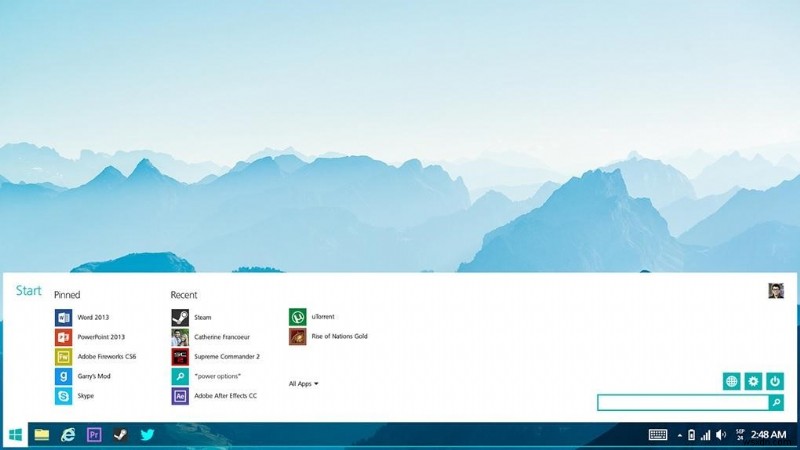Click the Adobe After Effects CC label
Screen dimensions: 800x450
click(226, 396)
